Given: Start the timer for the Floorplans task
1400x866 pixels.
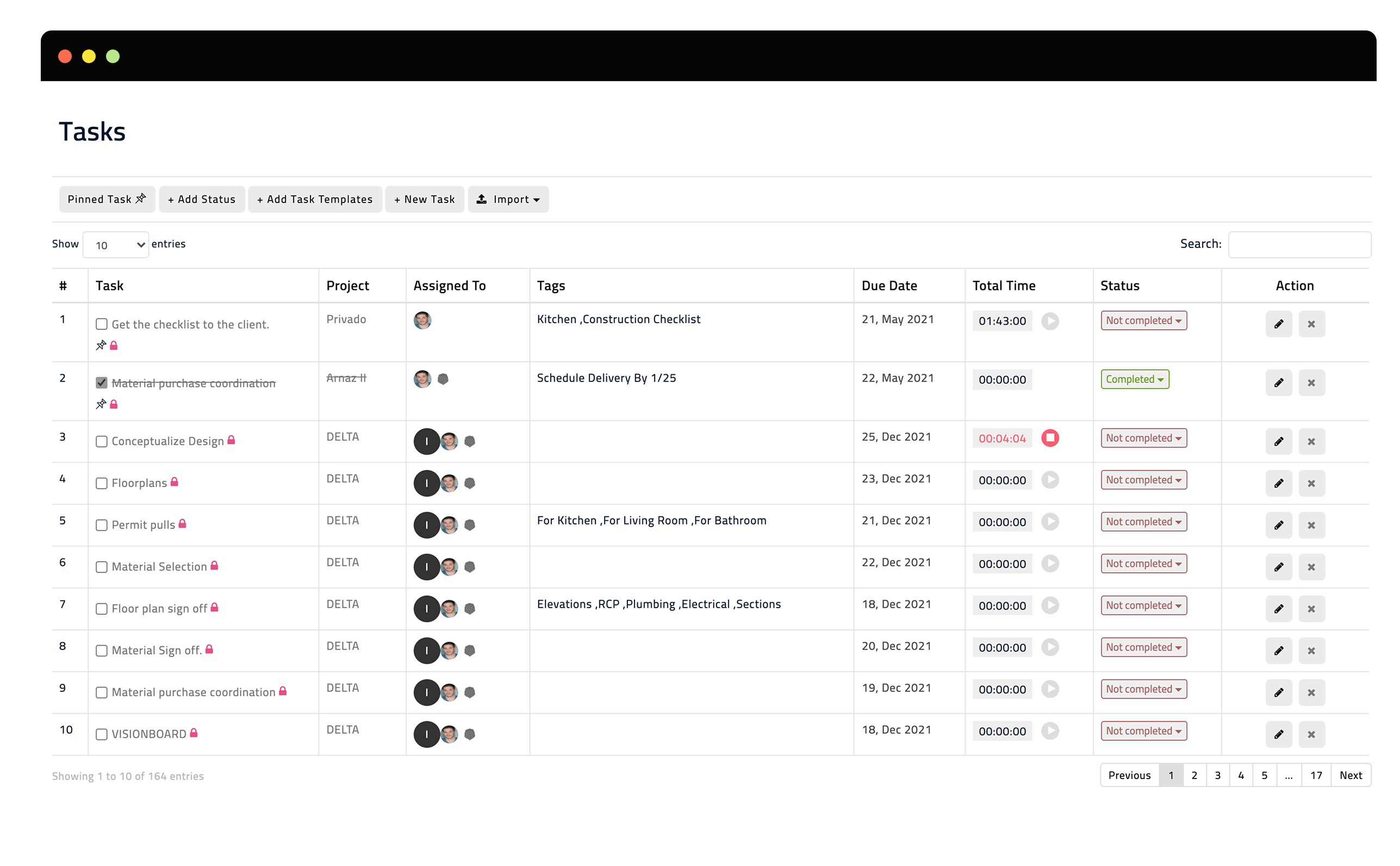Looking at the screenshot, I should pyautogui.click(x=1050, y=480).
